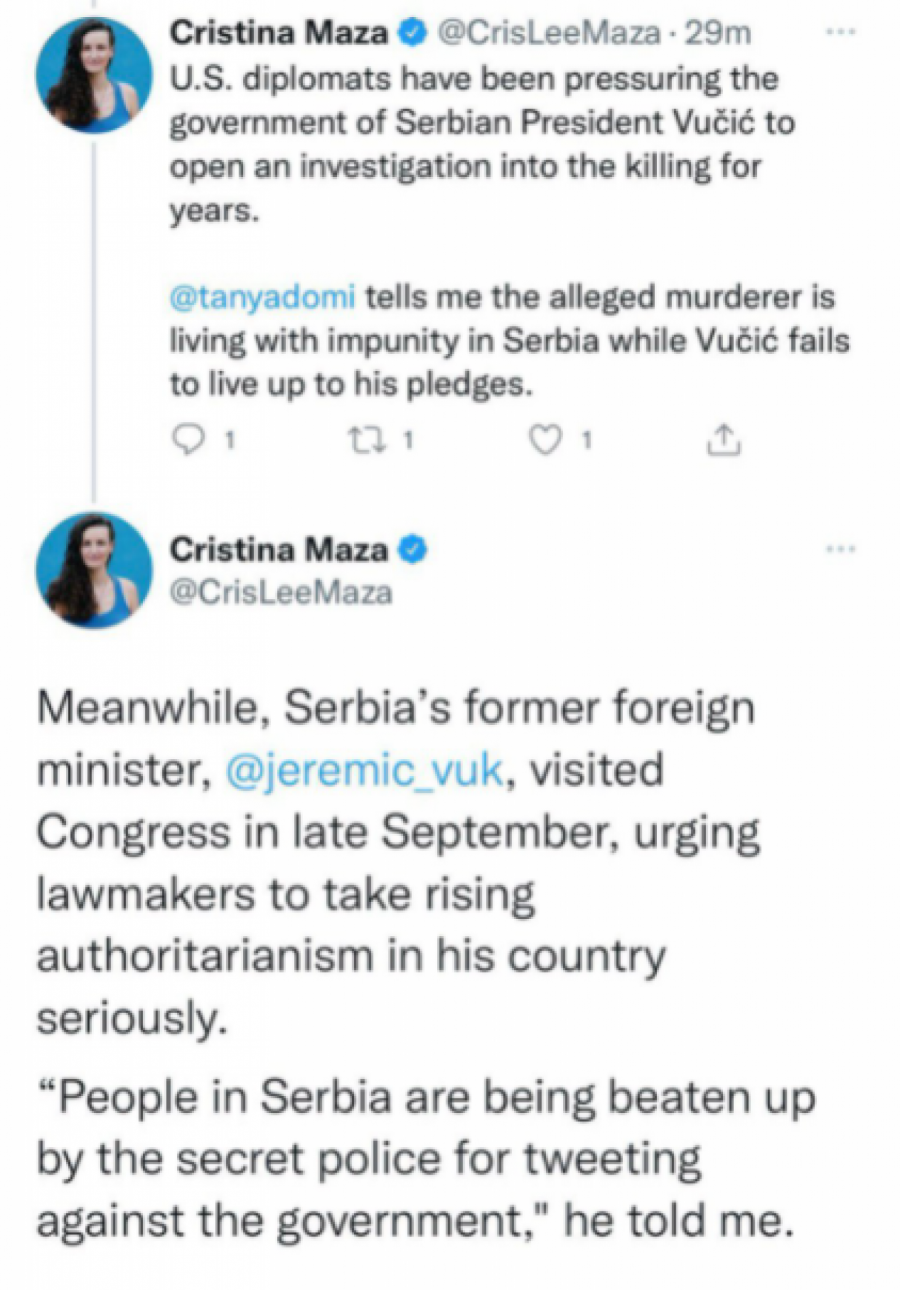Open the tweet about pressuring Vučić's government
The height and width of the screenshot is (1290, 900).
[470, 140]
